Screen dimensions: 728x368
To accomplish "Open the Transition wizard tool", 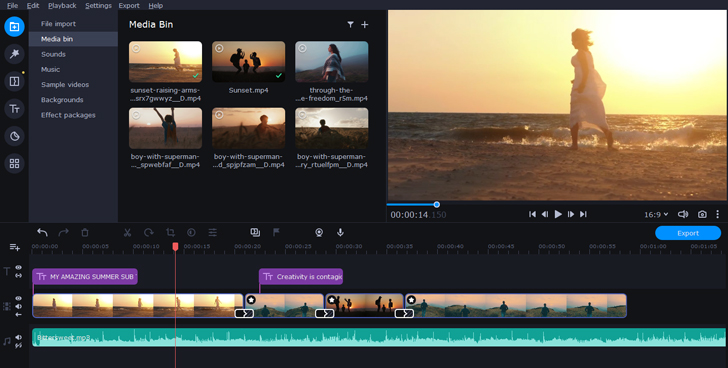I will 255,232.
